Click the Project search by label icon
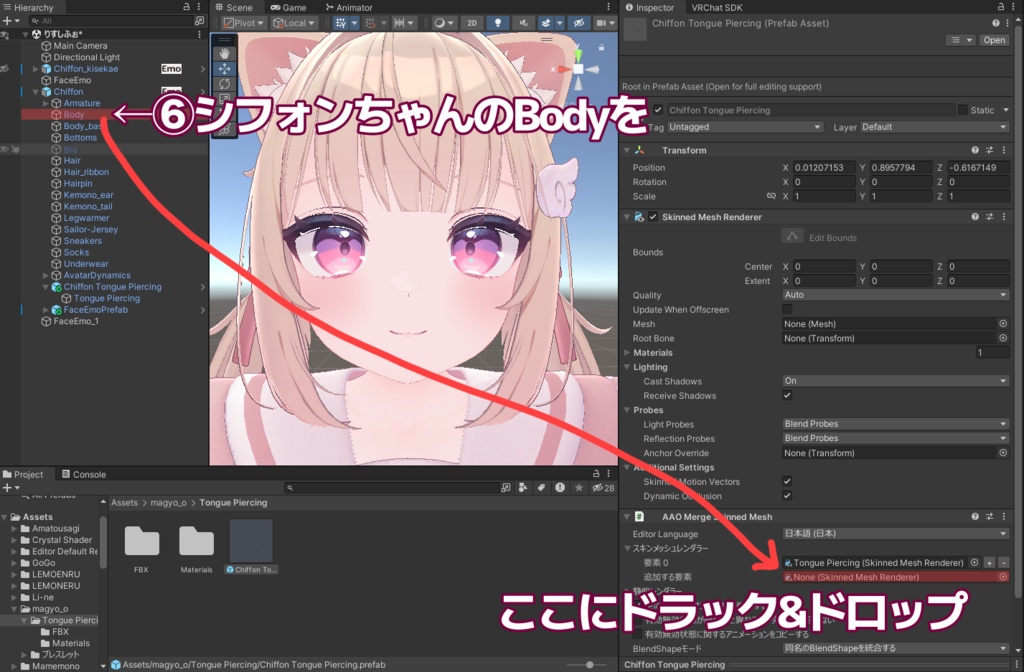This screenshot has height=672, width=1024. (x=541, y=487)
